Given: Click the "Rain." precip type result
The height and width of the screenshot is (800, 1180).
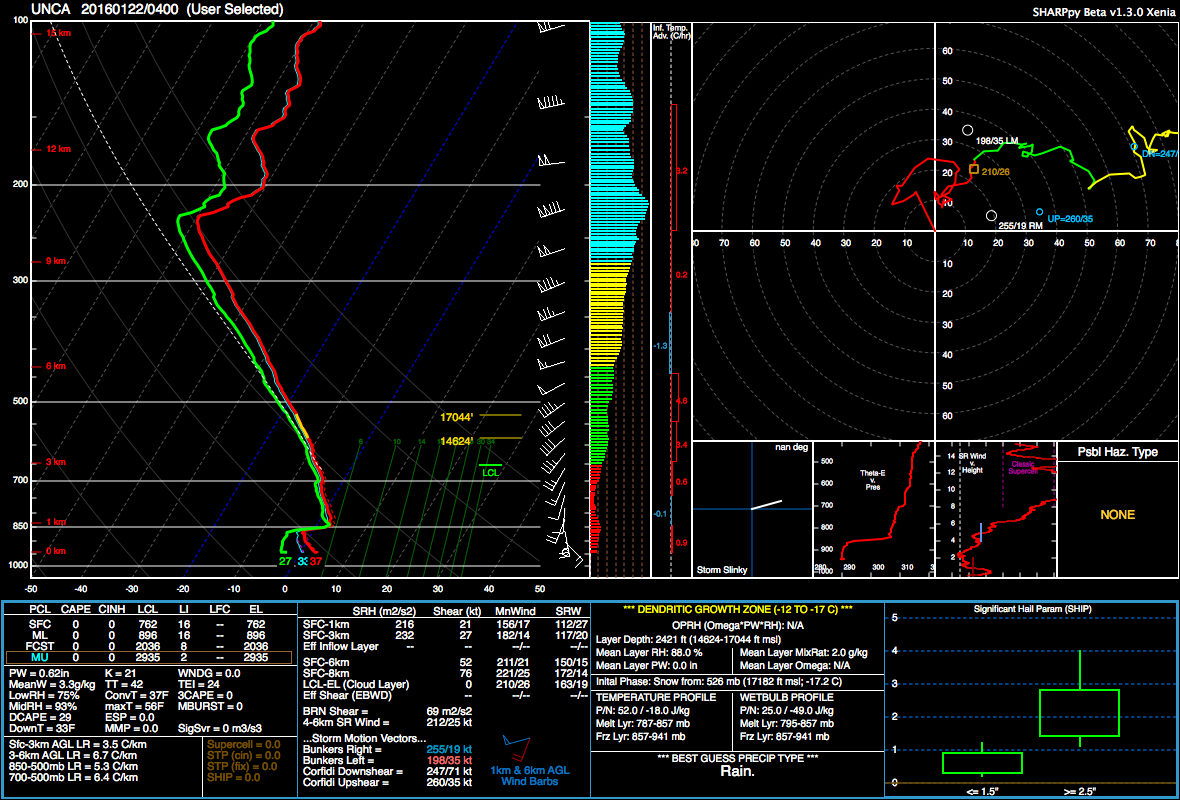Looking at the screenshot, I should pos(738,771).
